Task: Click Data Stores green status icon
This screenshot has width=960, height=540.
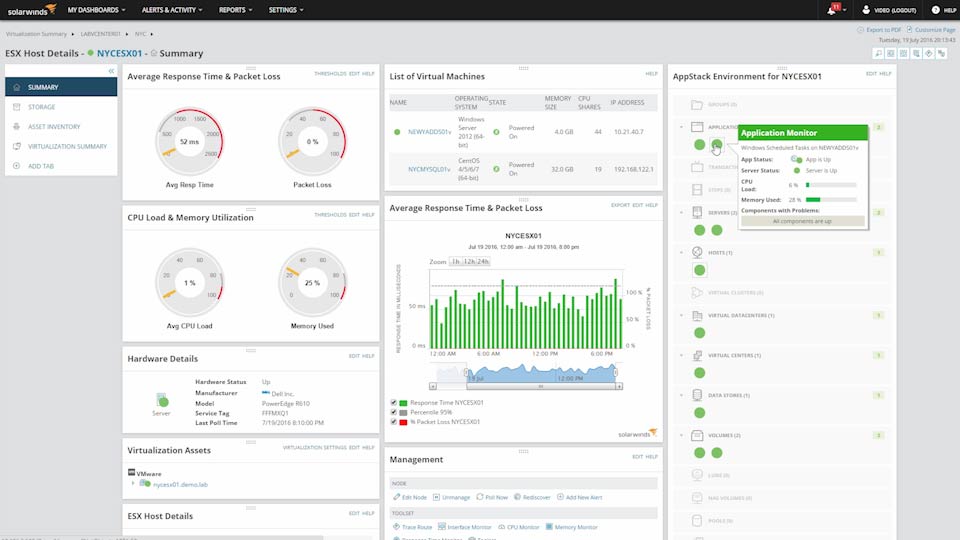Action: [699, 413]
